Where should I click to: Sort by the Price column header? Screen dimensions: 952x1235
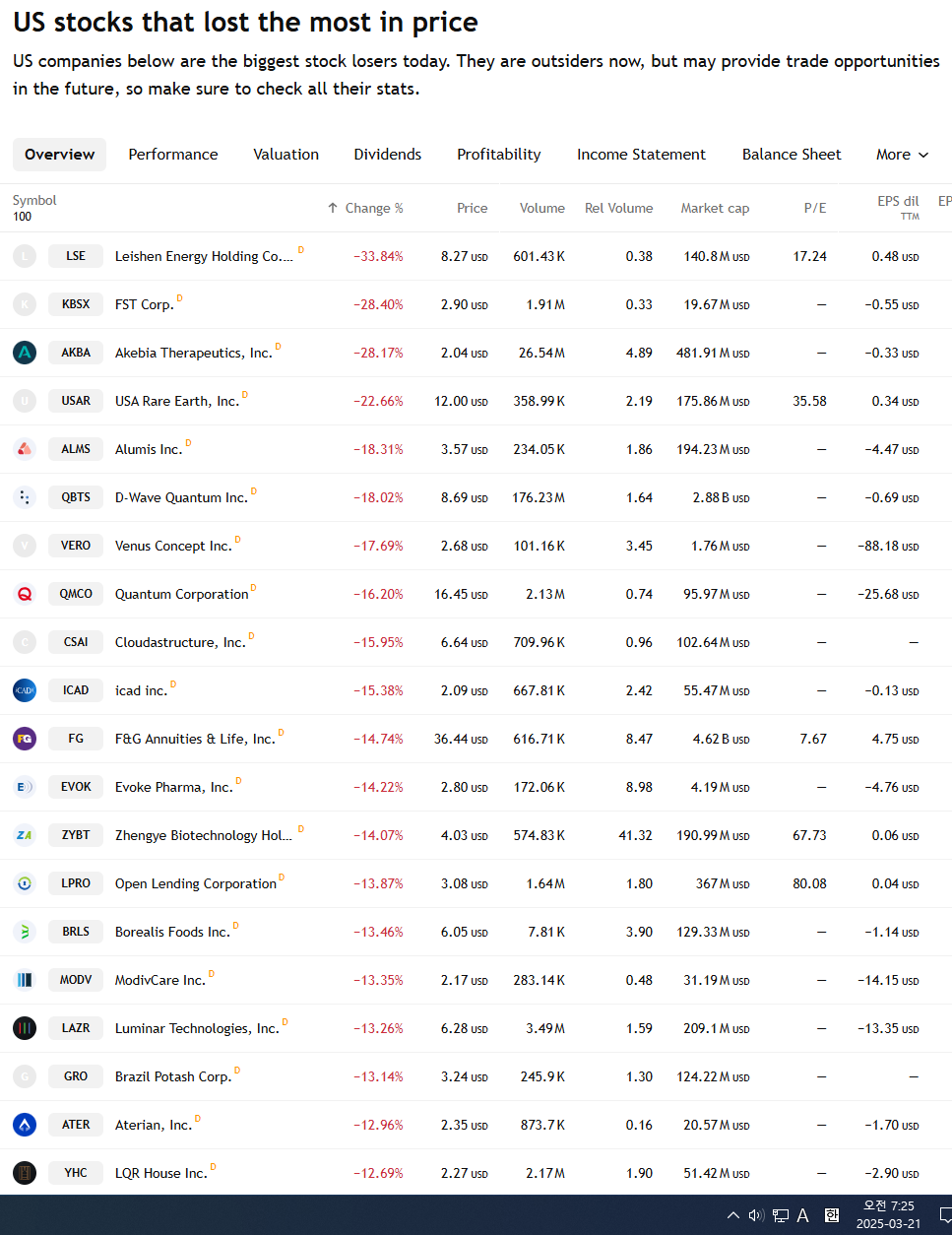coord(473,208)
